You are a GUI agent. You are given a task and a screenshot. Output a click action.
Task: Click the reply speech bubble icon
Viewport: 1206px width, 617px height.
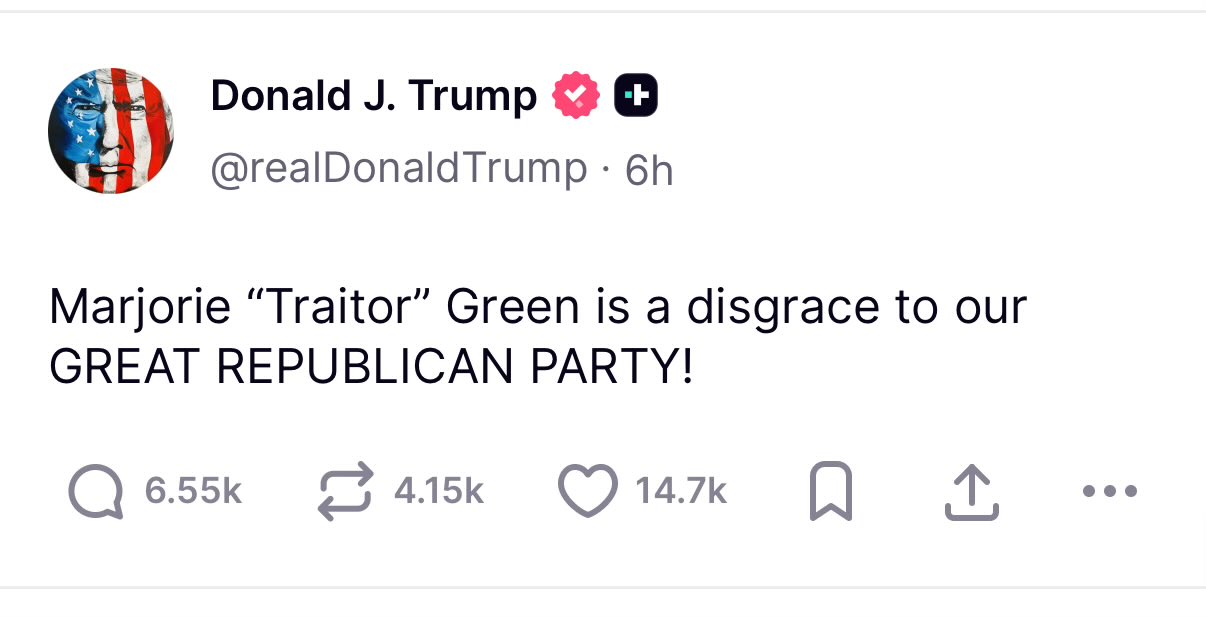click(96, 492)
